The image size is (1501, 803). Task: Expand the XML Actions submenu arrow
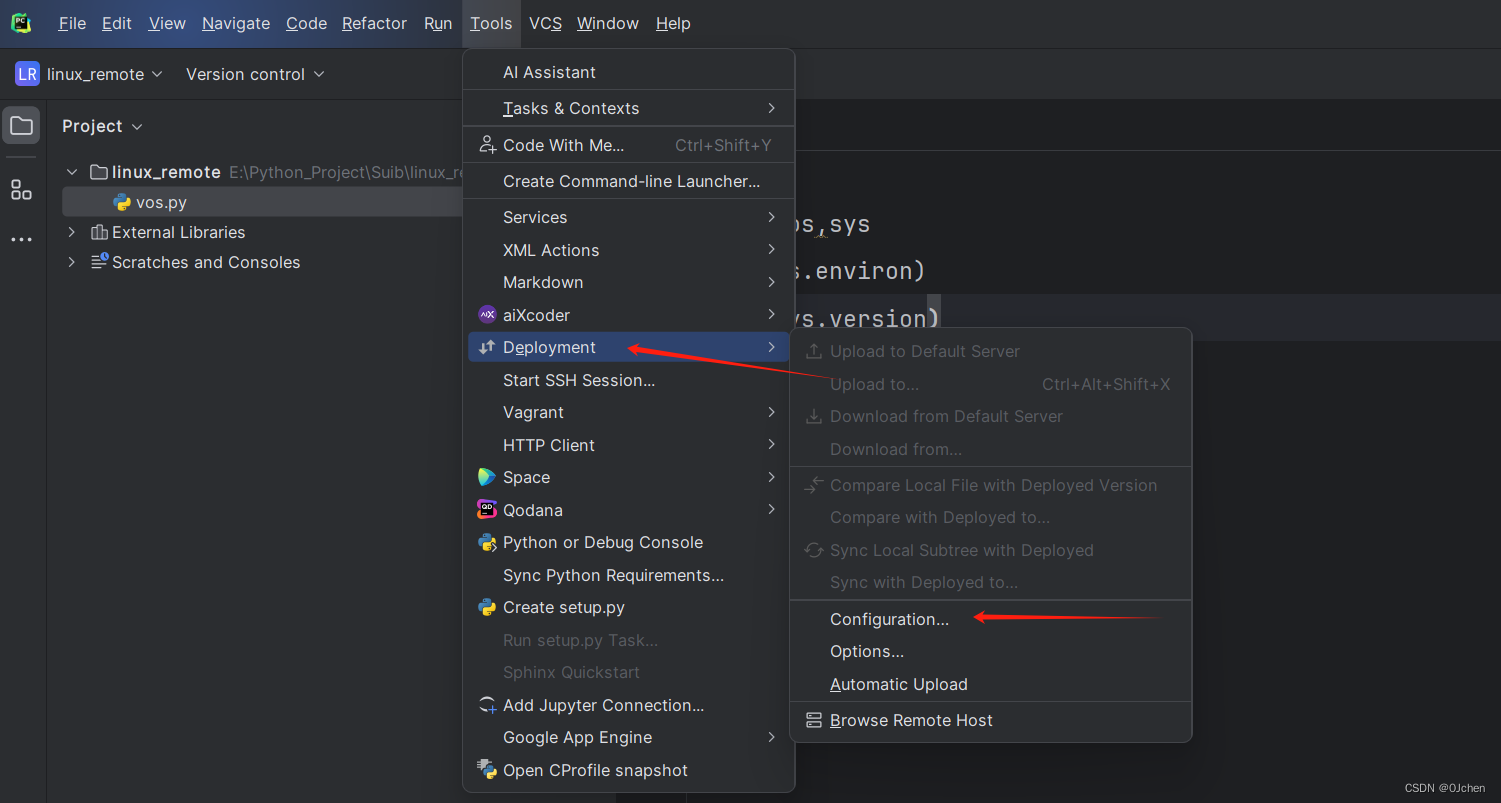pyautogui.click(x=771, y=250)
